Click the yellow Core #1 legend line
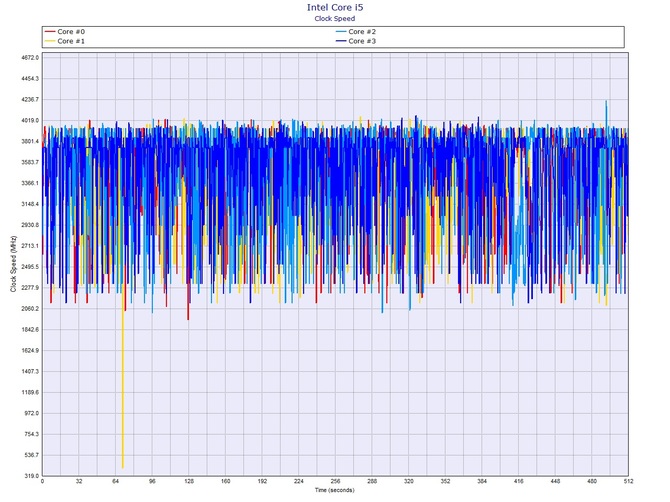This screenshot has height=502, width=670. click(50, 41)
